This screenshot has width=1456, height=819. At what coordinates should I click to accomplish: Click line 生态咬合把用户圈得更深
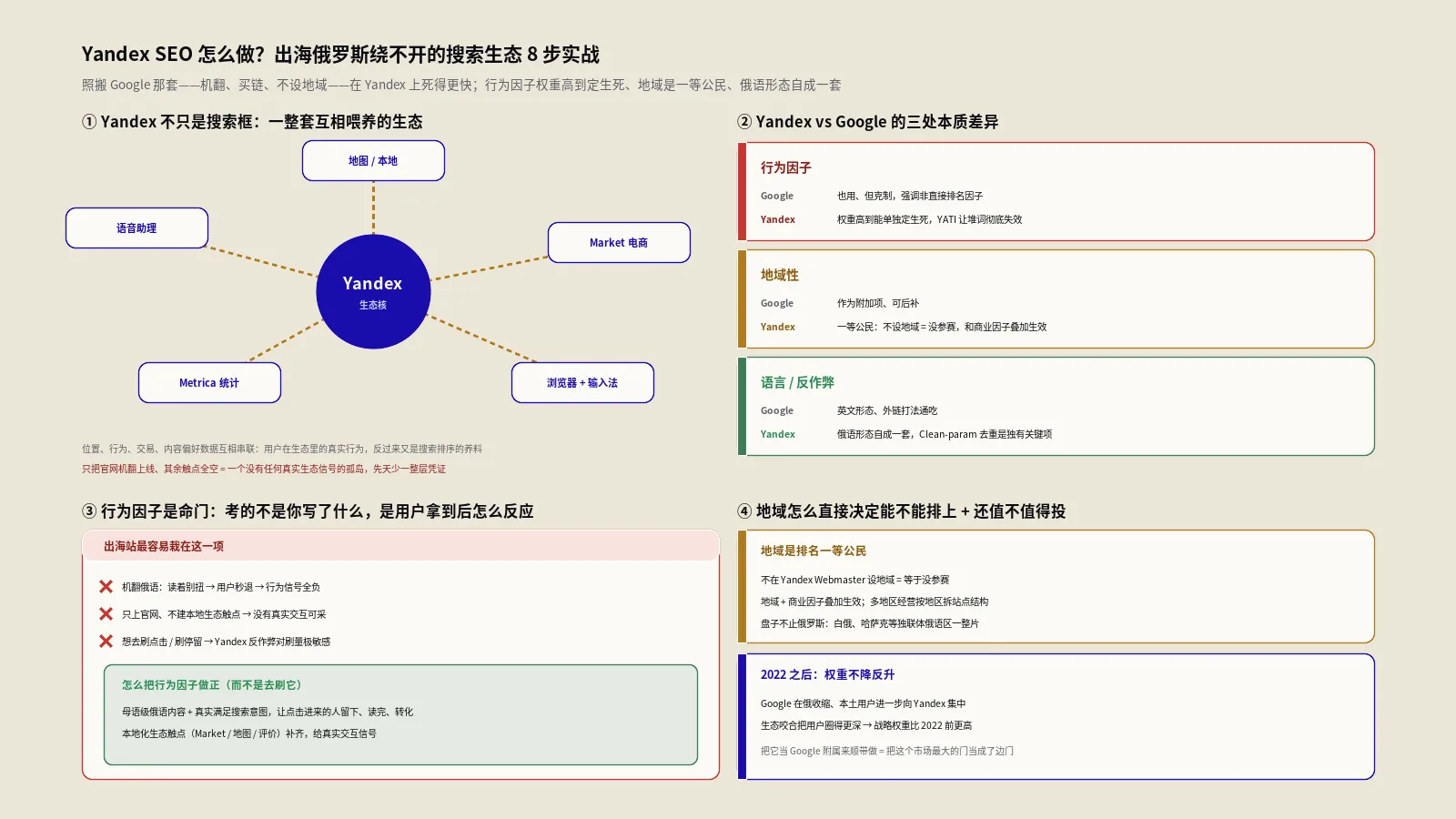point(866,725)
